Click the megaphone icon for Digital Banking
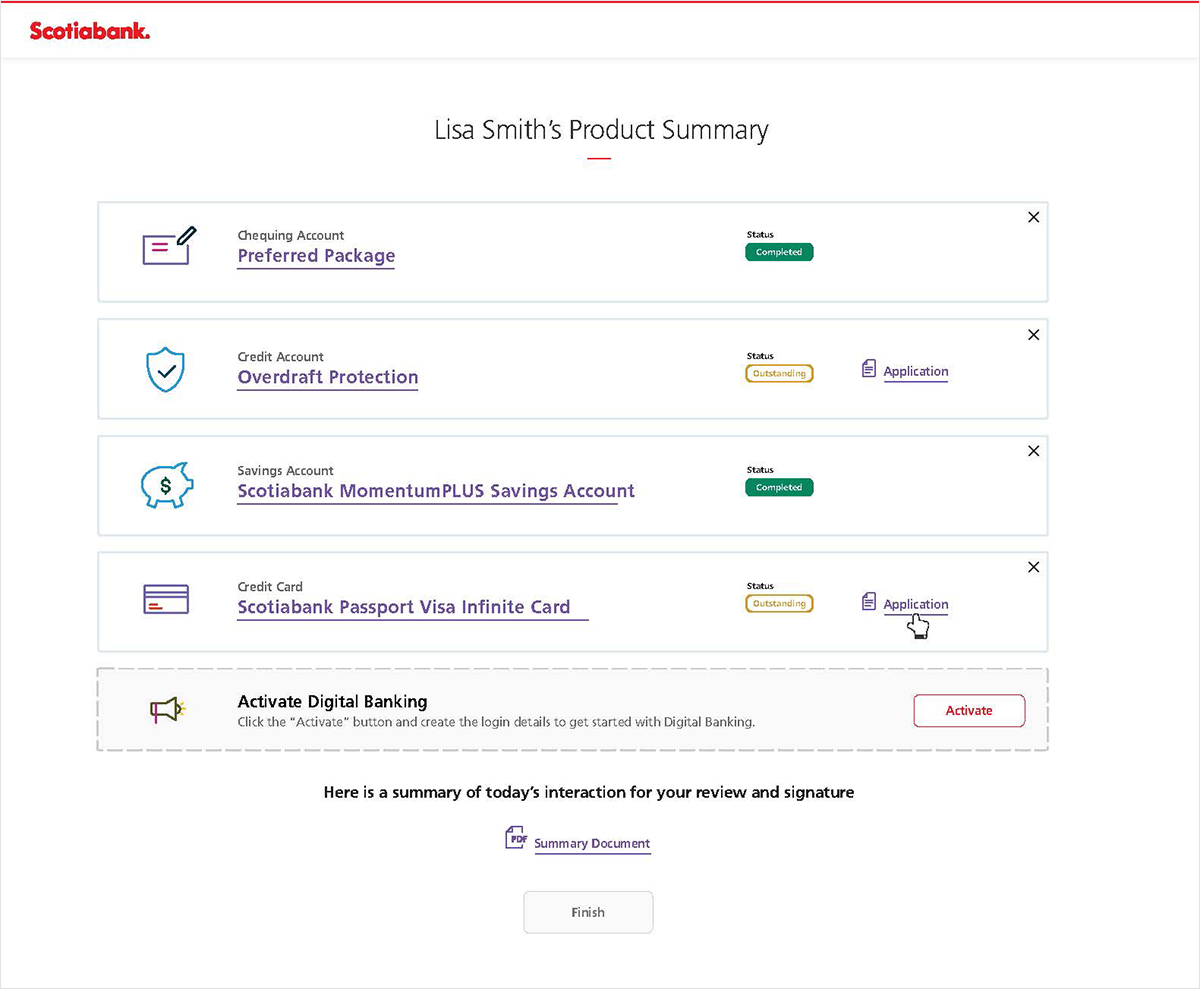 168,710
